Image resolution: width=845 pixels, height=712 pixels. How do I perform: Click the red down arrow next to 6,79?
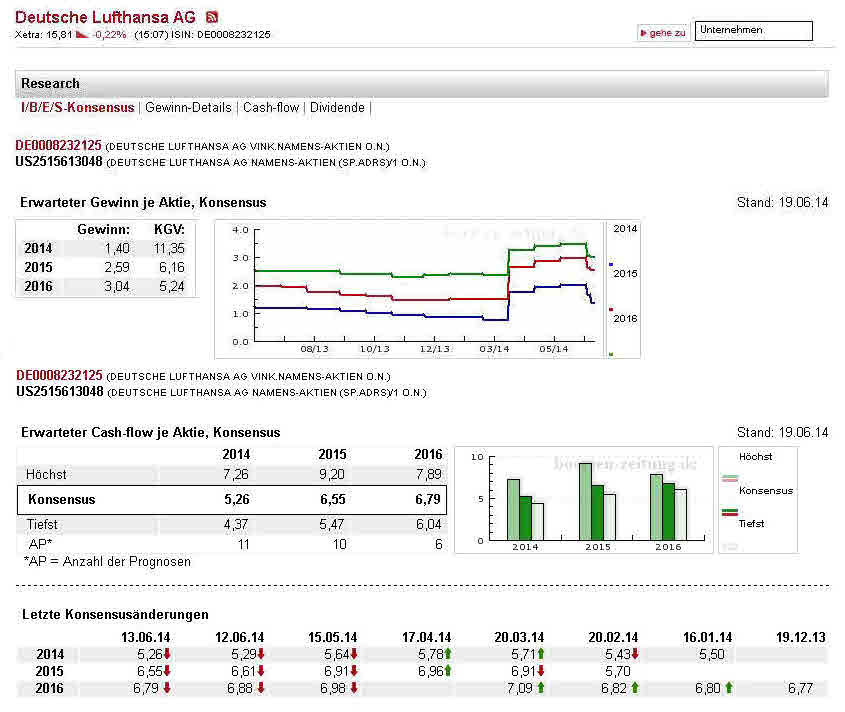click(167, 688)
